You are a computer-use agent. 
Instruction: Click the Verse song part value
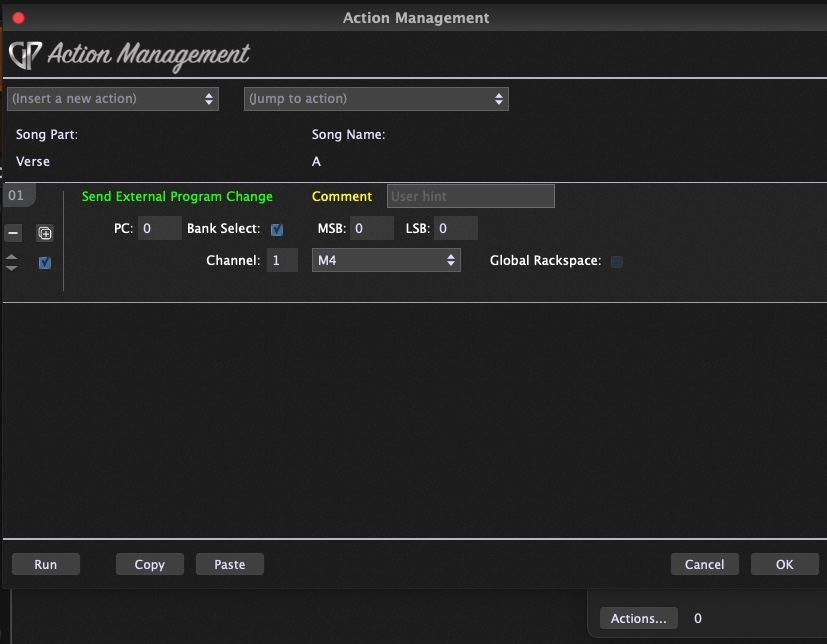[x=33, y=161]
